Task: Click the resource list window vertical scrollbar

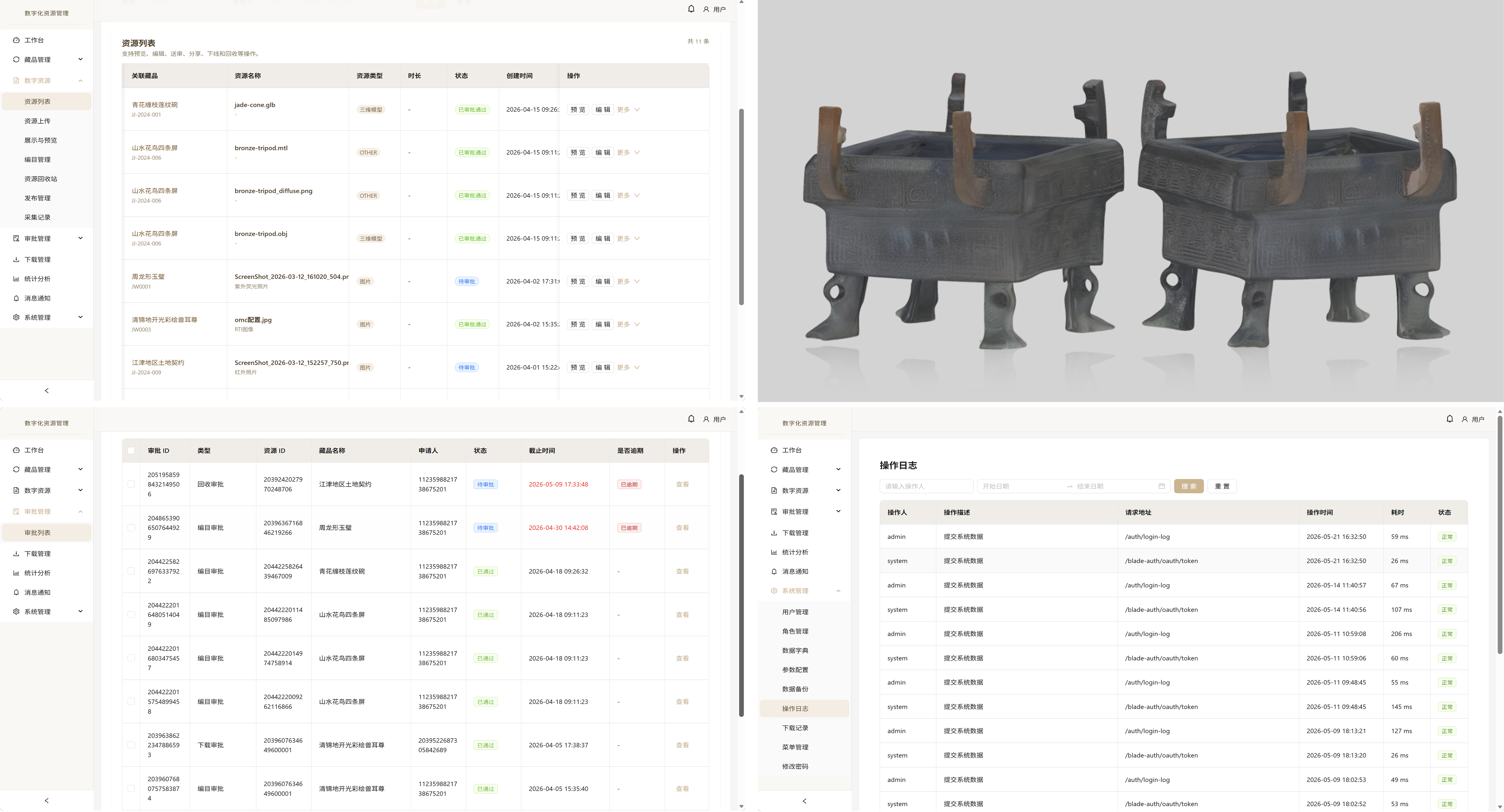Action: click(x=741, y=207)
